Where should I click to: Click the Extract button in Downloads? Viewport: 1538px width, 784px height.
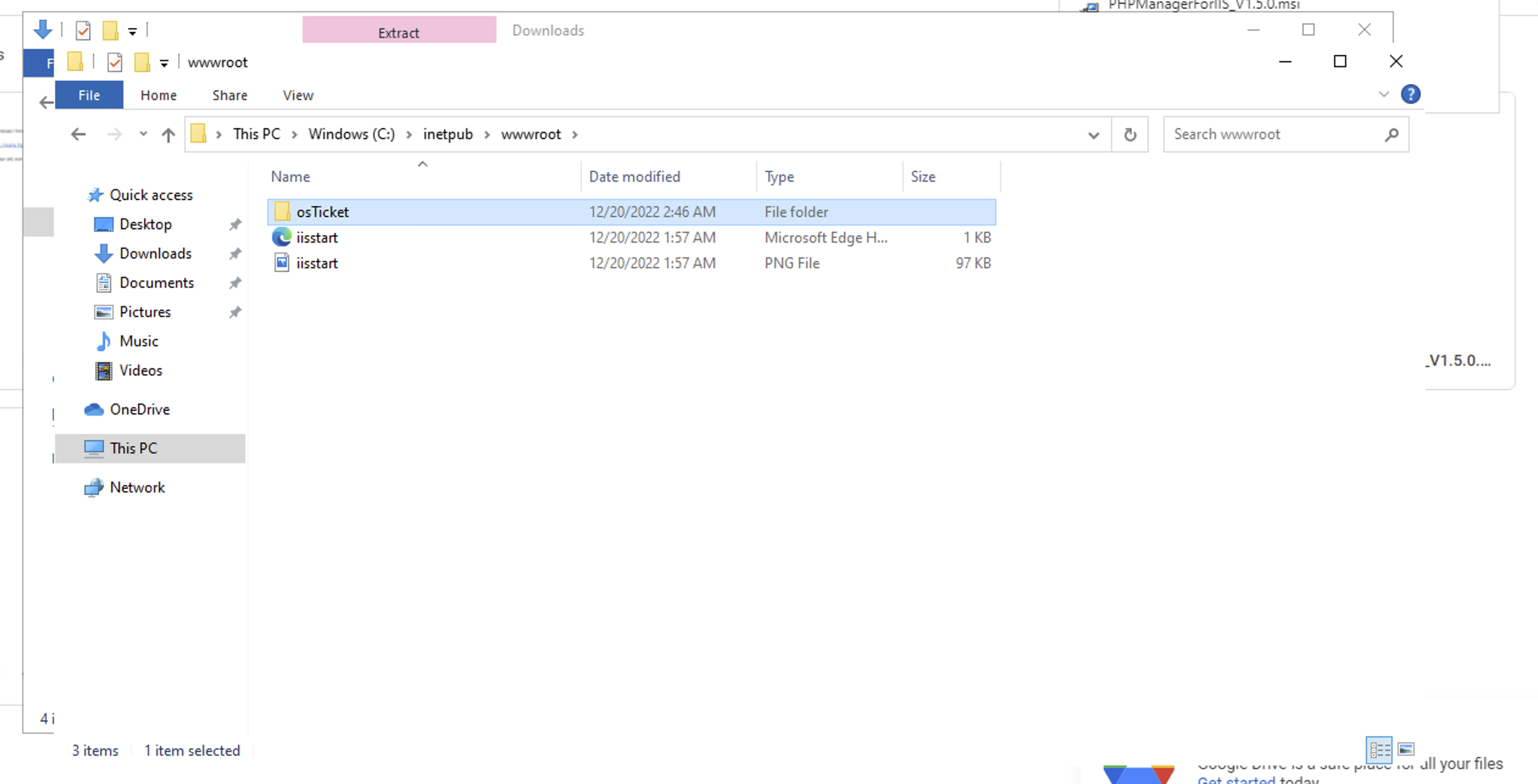(x=398, y=31)
